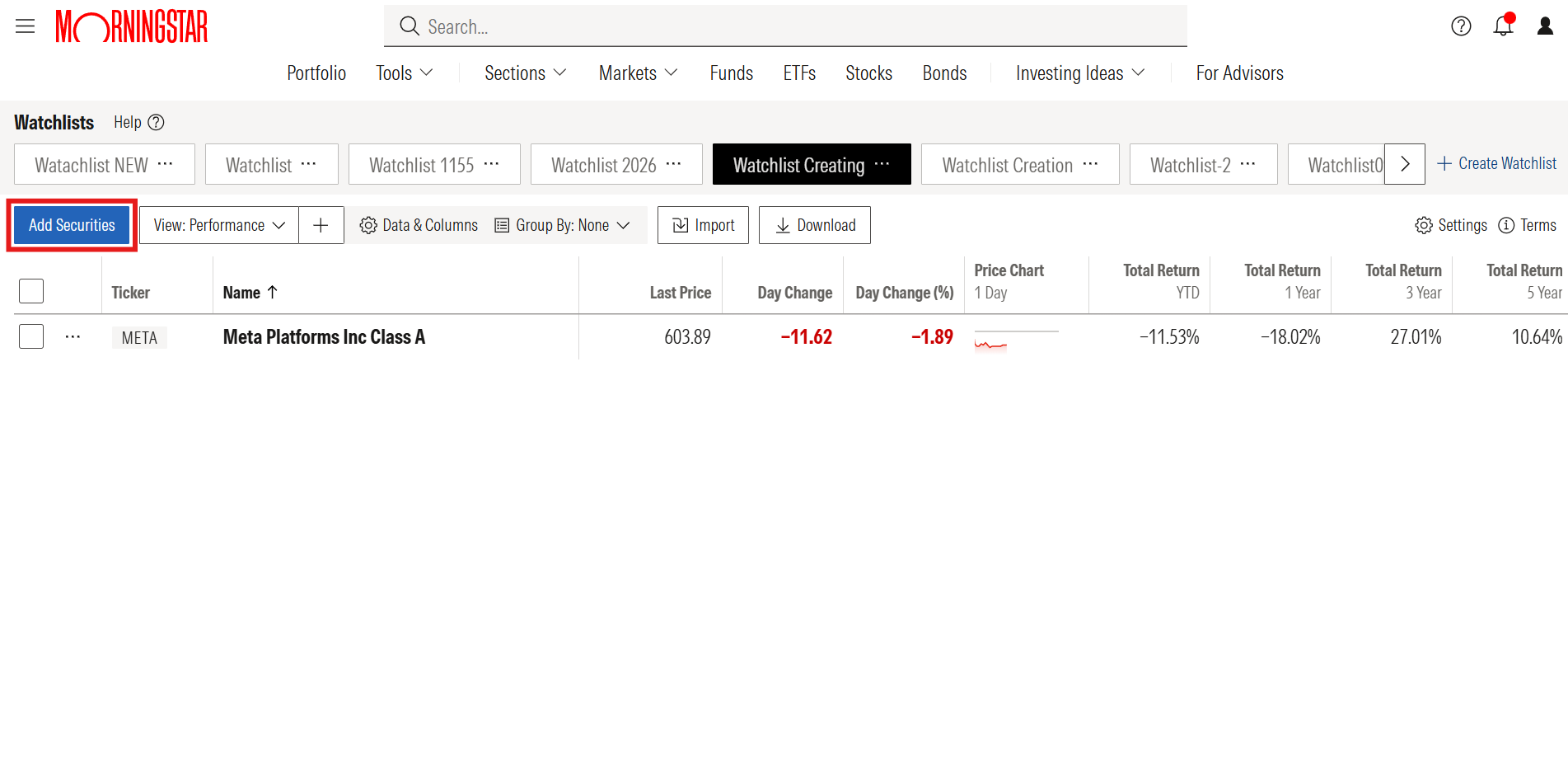The image size is (1568, 775).
Task: Click the Morningstar logo
Action: coord(132,26)
